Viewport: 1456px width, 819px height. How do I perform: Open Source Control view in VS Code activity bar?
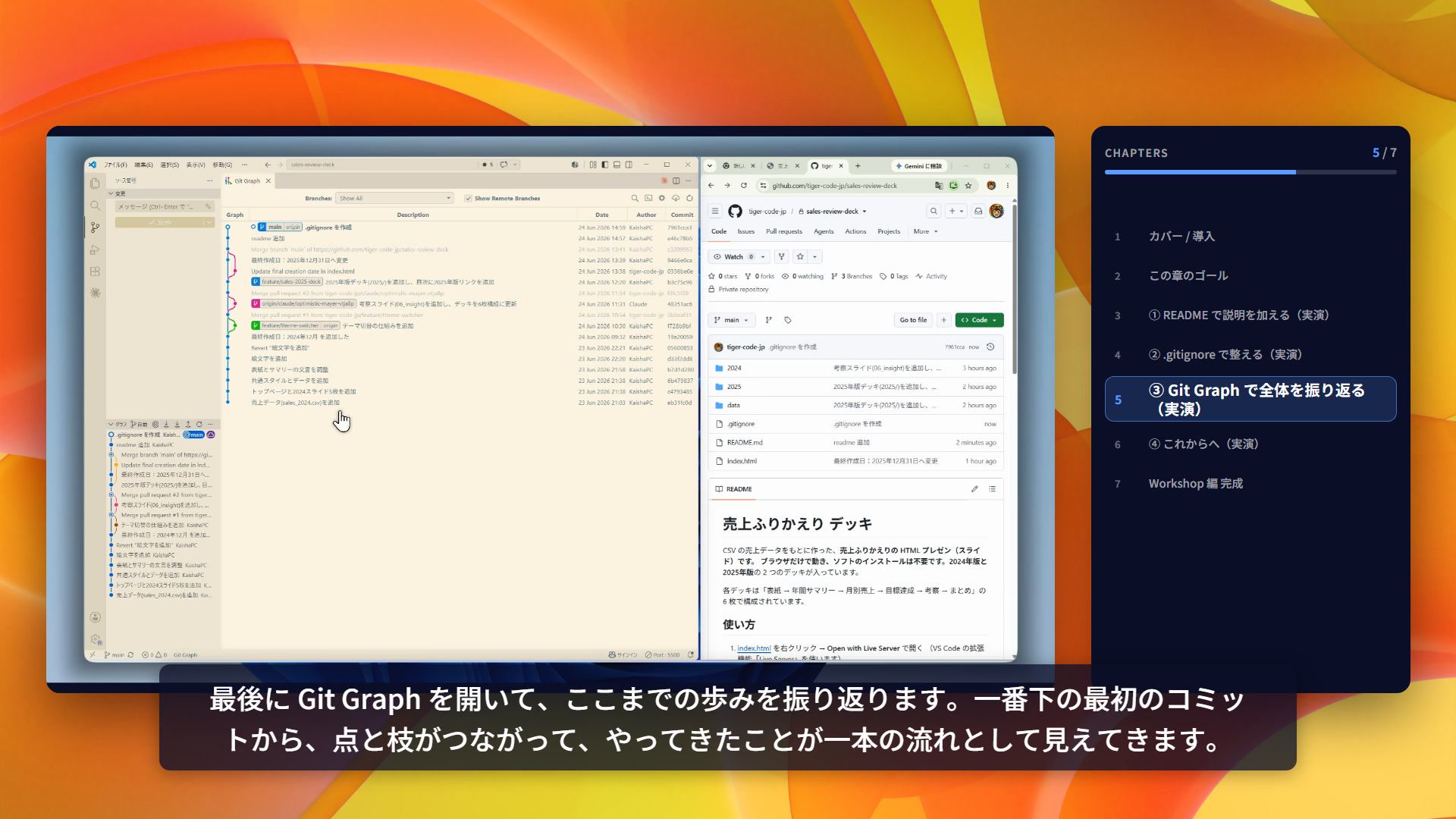95,227
